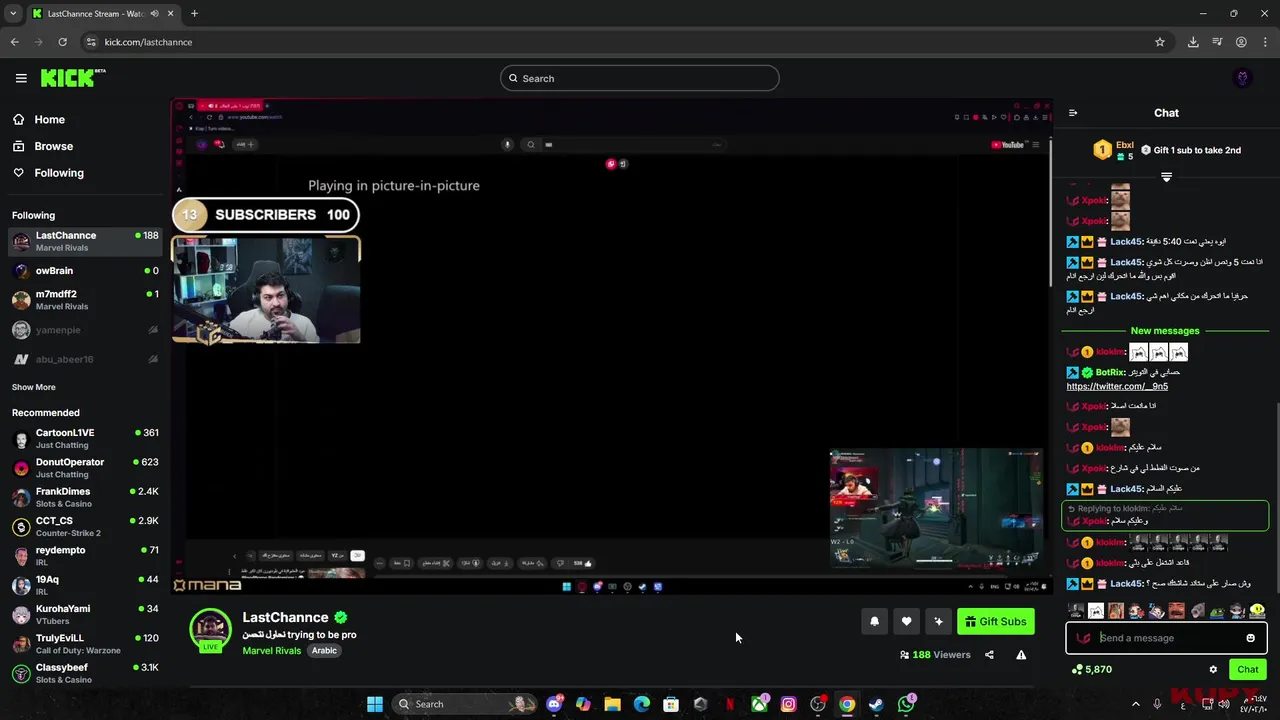
Task: Open reydempto recommended channel
Action: (x=85, y=556)
